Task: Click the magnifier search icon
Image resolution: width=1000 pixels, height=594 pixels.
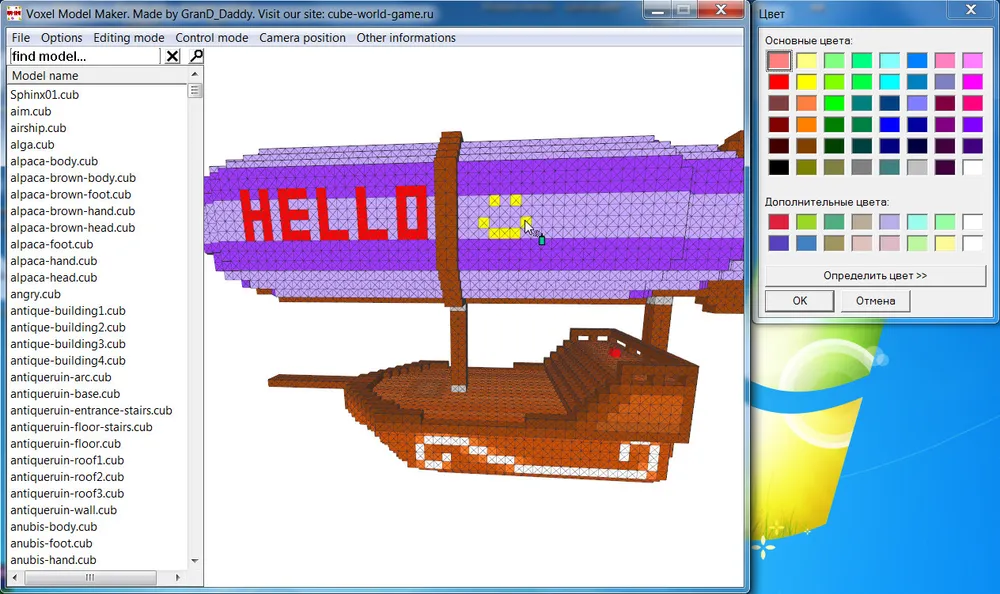Action: tap(196, 57)
